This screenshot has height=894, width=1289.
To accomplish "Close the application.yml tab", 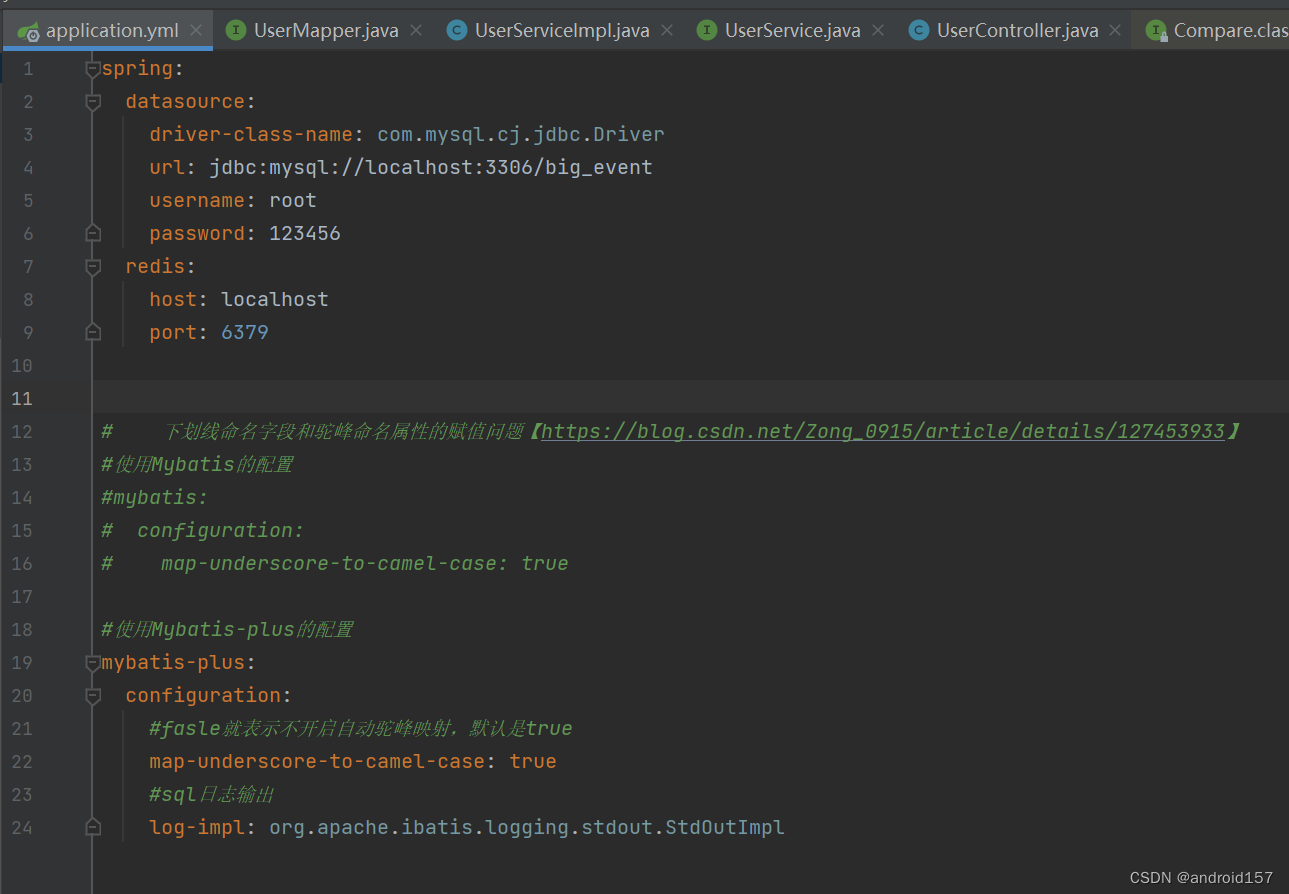I will click(196, 30).
